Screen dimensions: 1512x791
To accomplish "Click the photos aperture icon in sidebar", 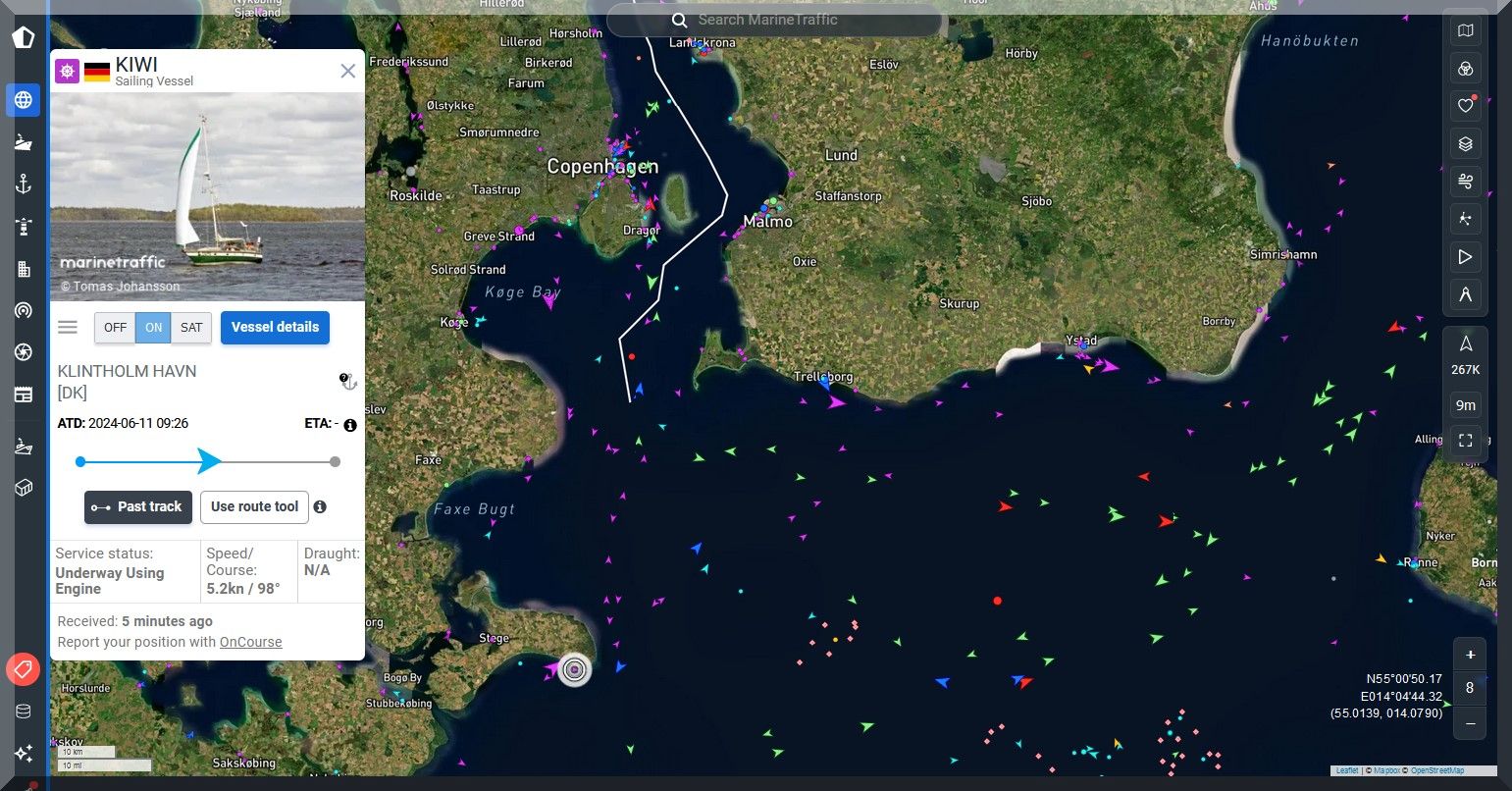I will pos(24,352).
